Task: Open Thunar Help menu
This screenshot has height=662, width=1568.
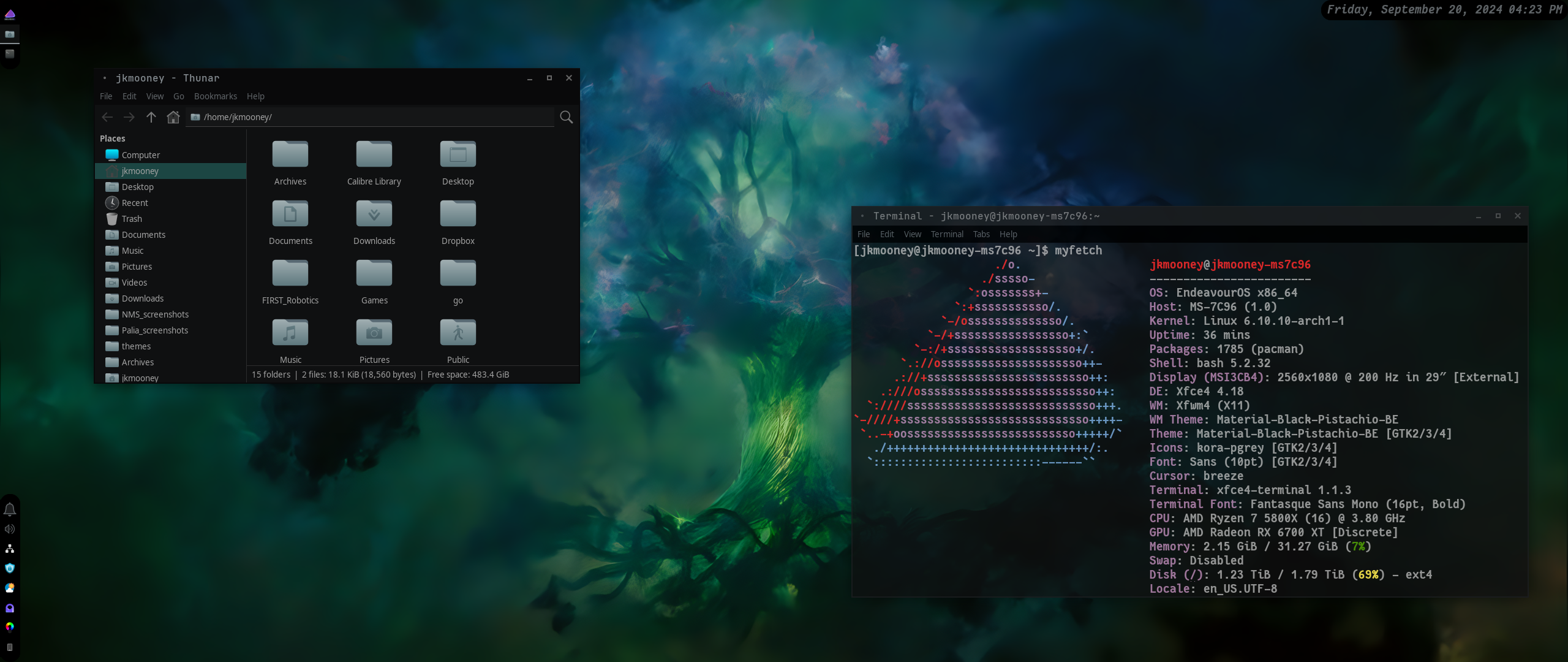Action: (255, 96)
